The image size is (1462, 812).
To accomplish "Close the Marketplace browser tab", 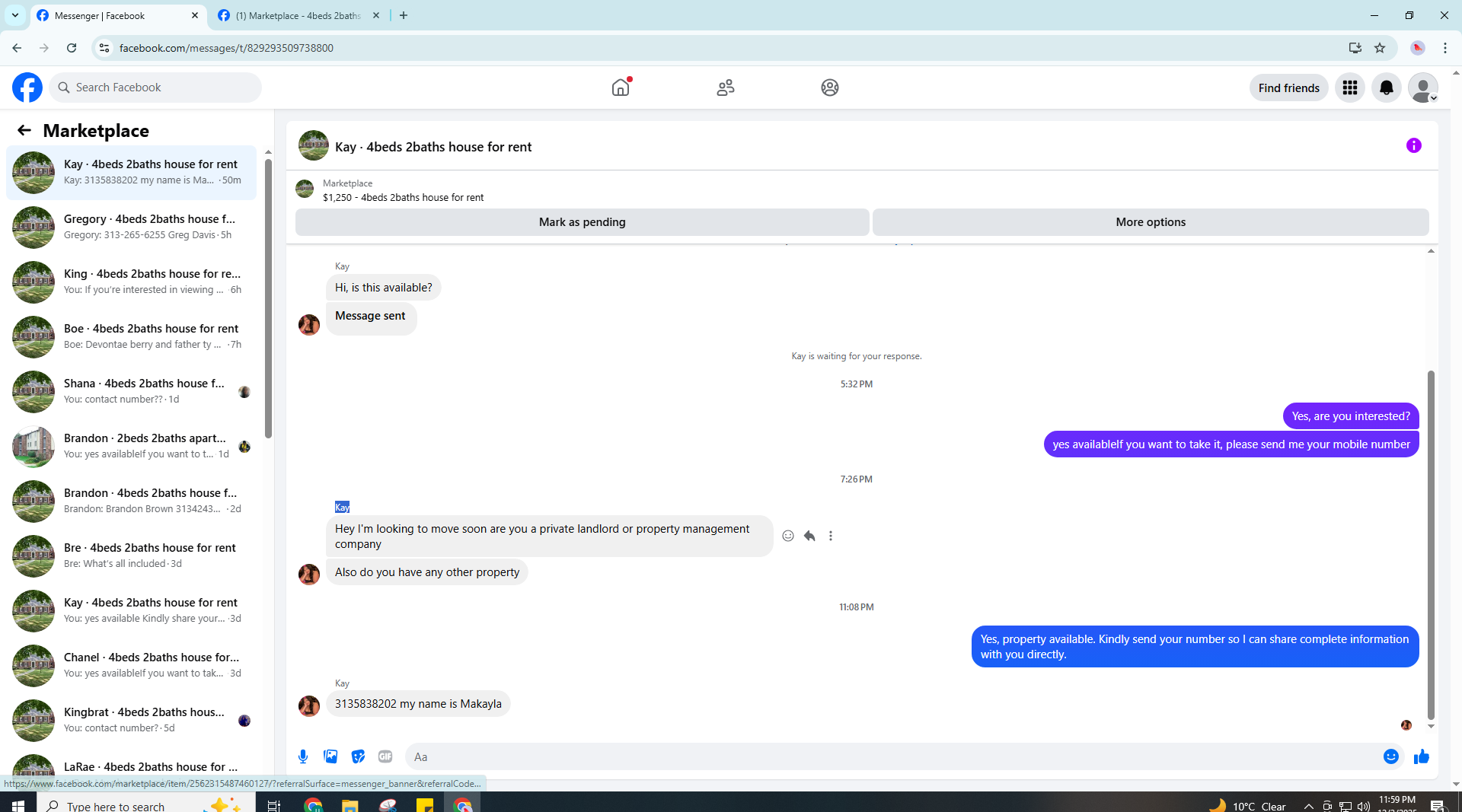I will click(376, 15).
